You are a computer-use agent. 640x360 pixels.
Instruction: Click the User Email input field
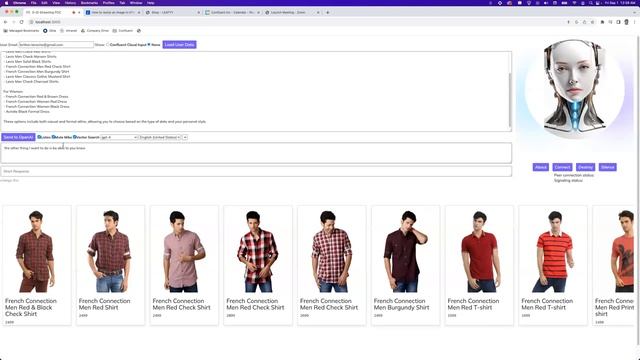tap(56, 44)
